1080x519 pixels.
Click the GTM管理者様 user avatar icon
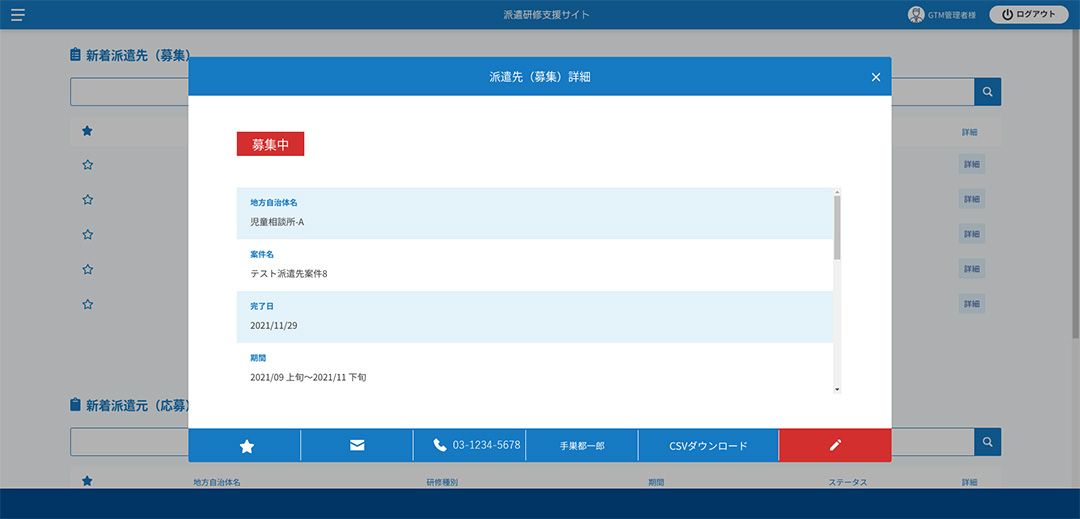916,15
